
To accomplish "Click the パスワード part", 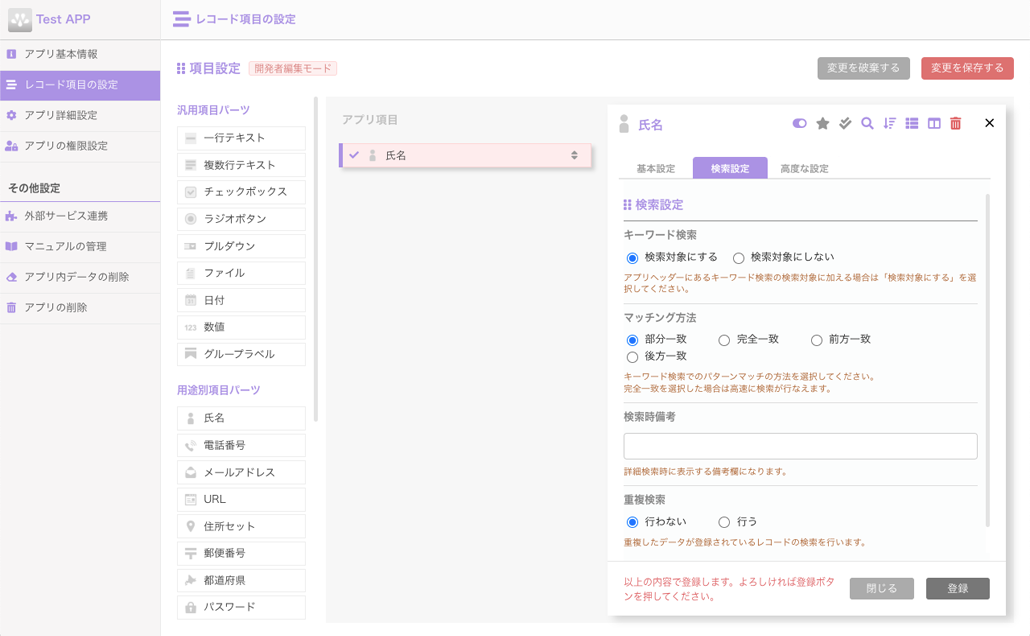I will (x=241, y=607).
